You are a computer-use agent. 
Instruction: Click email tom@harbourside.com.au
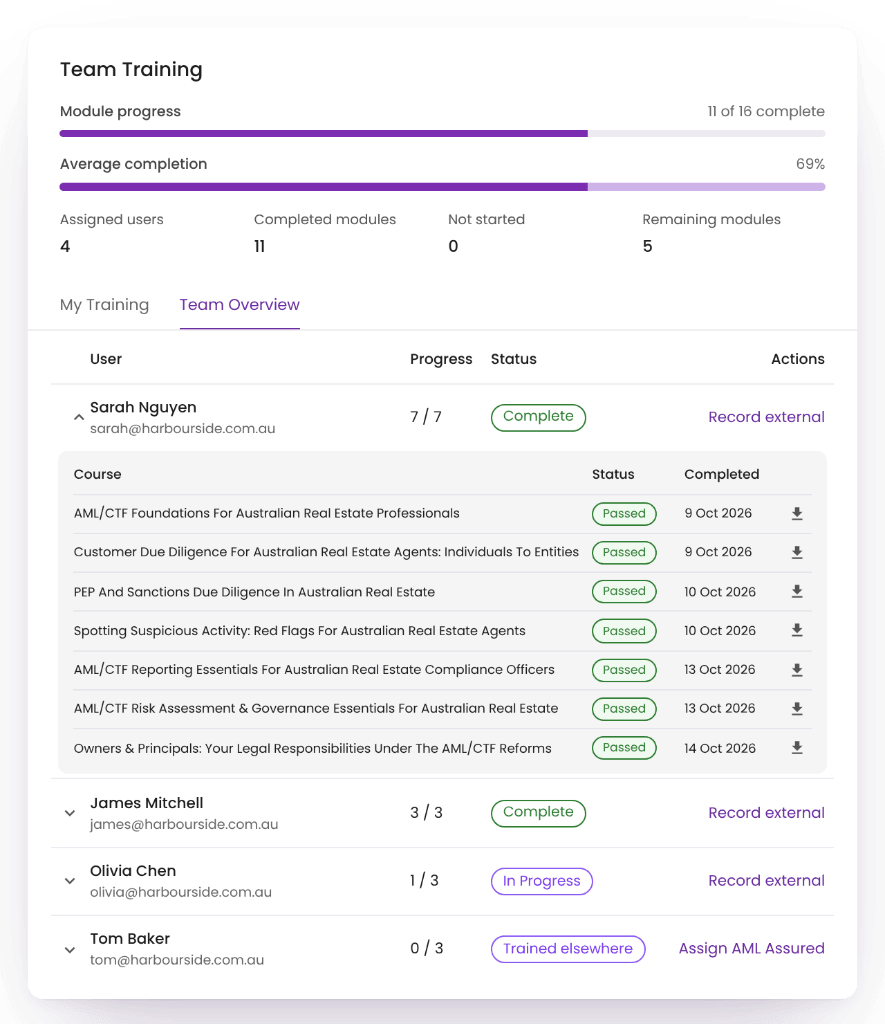tap(177, 960)
